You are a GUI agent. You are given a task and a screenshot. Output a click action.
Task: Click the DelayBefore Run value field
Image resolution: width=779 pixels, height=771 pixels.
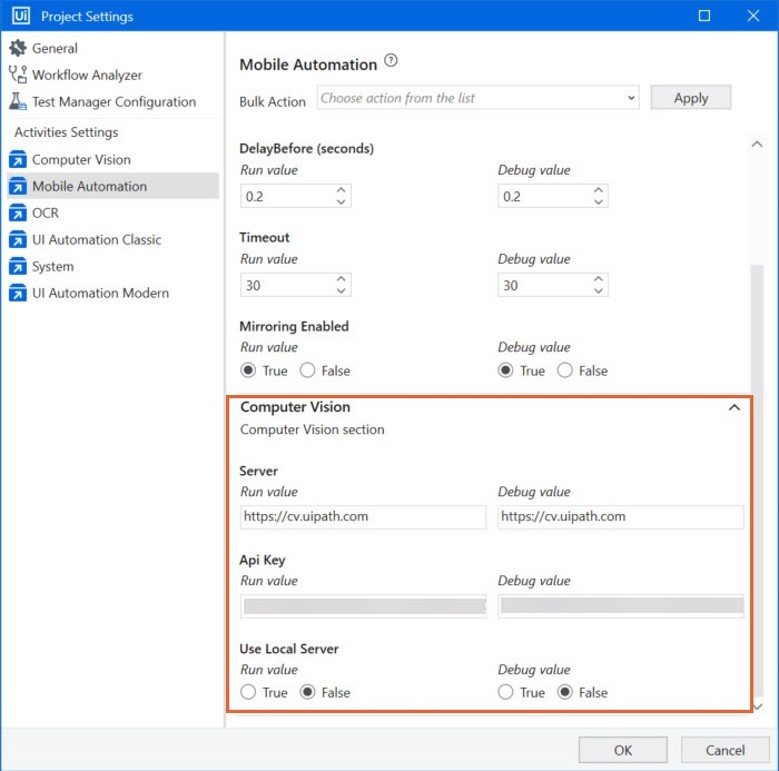point(296,196)
